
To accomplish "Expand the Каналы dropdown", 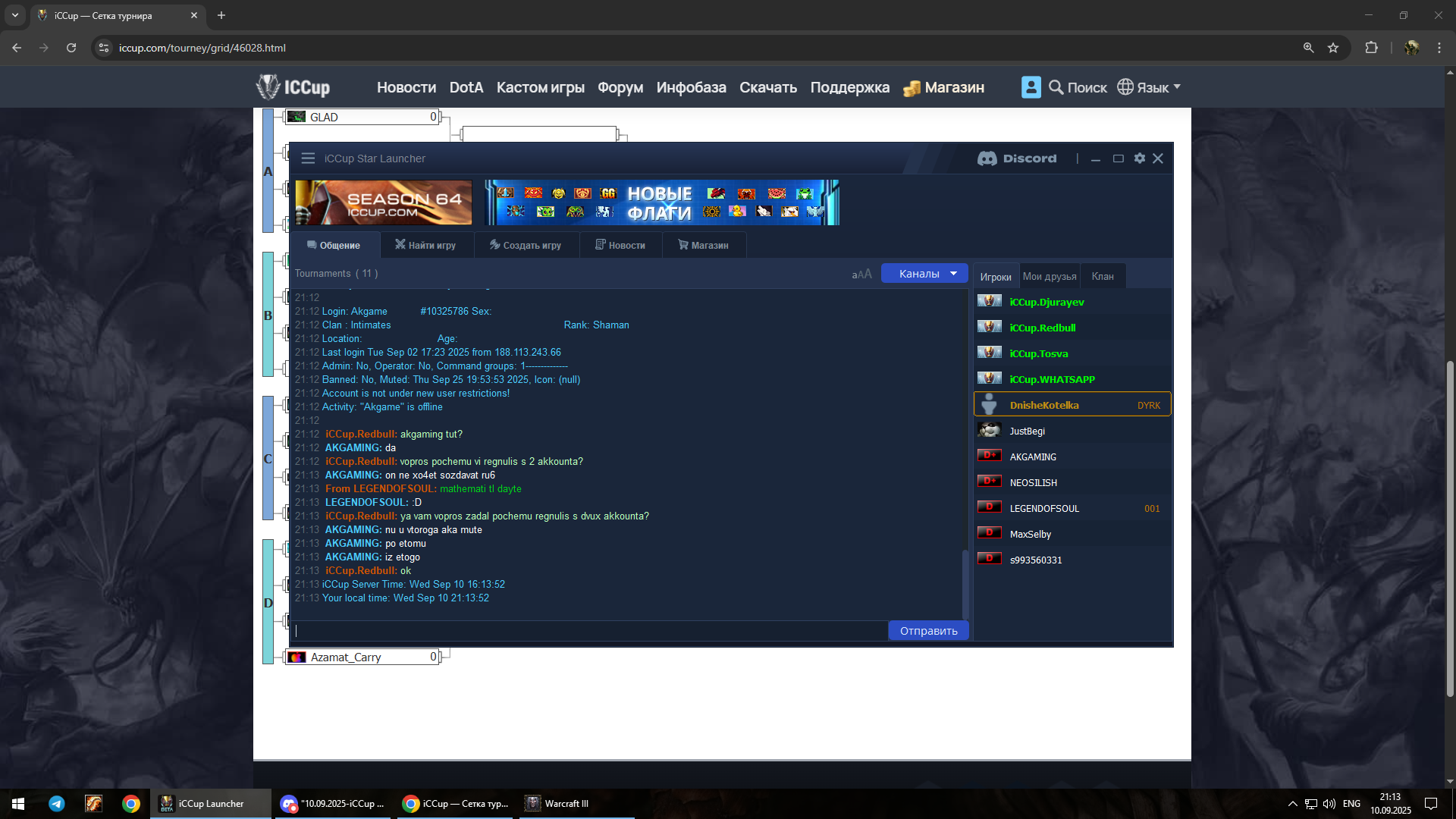I will pyautogui.click(x=924, y=274).
